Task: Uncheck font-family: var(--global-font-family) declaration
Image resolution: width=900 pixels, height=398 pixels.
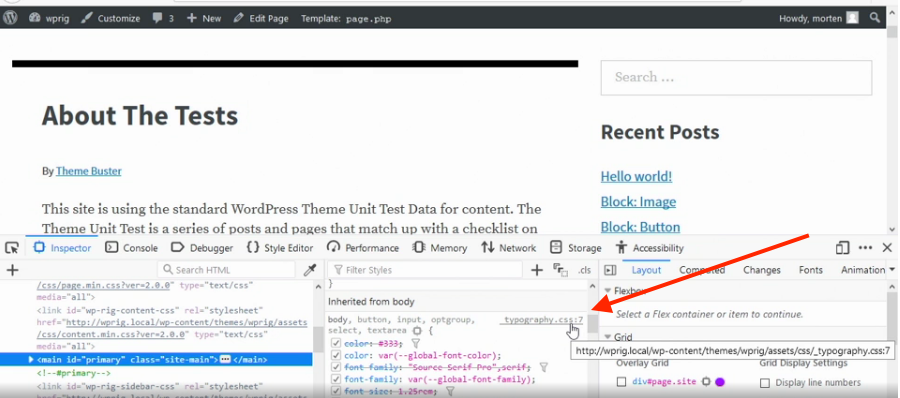Action: coord(336,379)
